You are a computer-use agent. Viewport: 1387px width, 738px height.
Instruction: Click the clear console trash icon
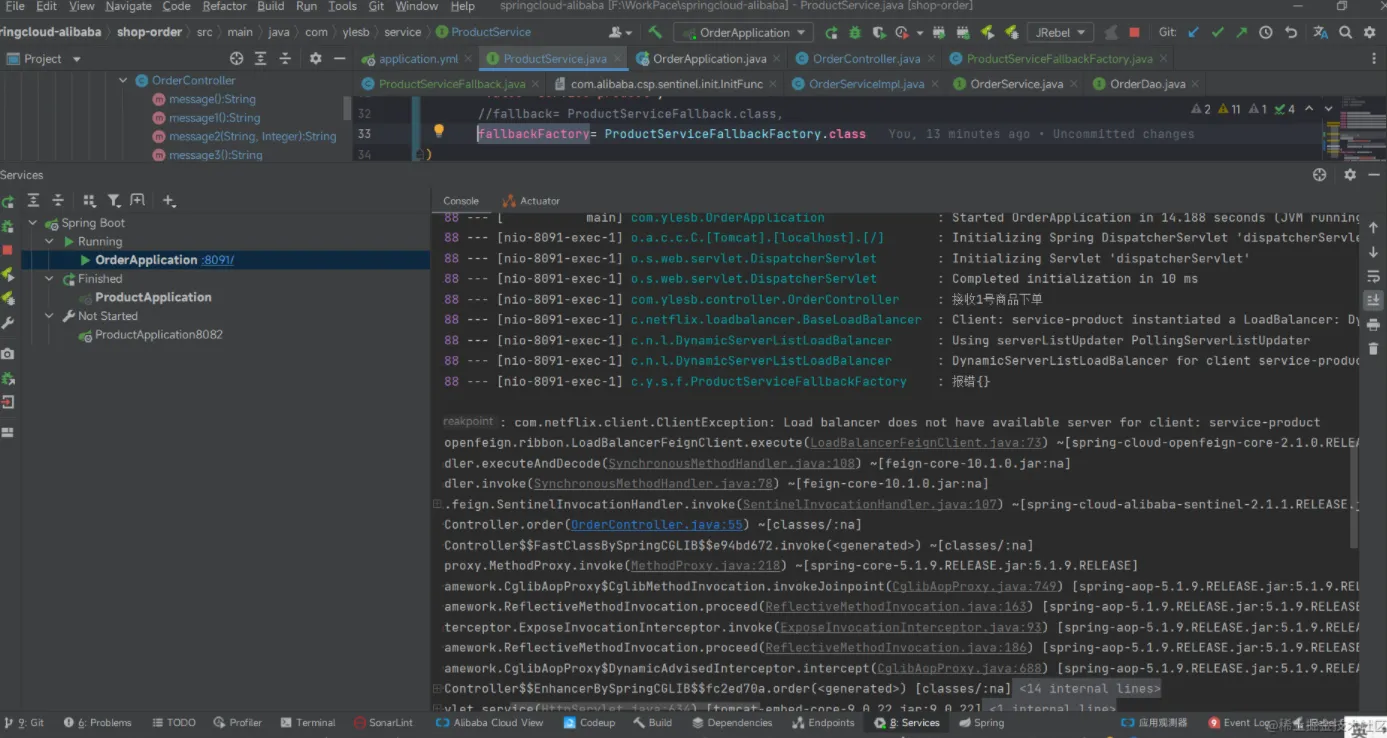tap(1373, 348)
